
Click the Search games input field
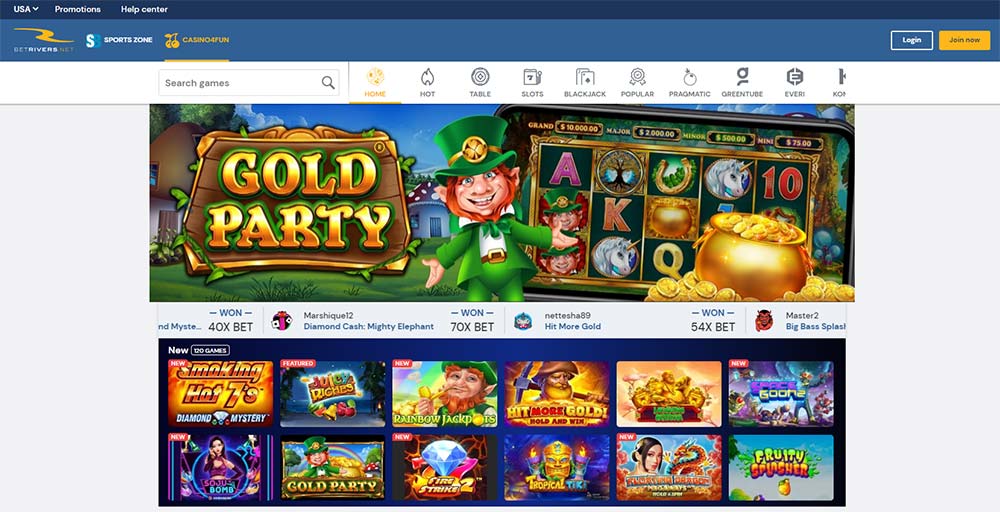(249, 83)
